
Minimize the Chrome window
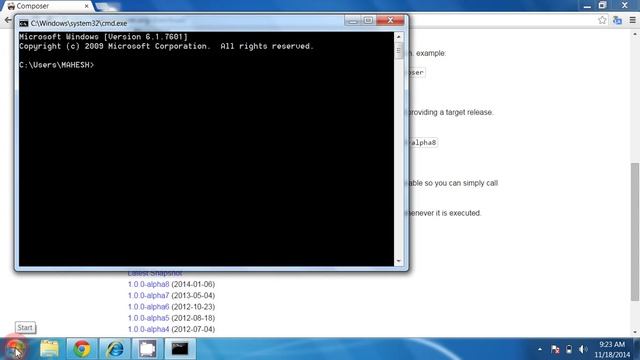(587, 6)
